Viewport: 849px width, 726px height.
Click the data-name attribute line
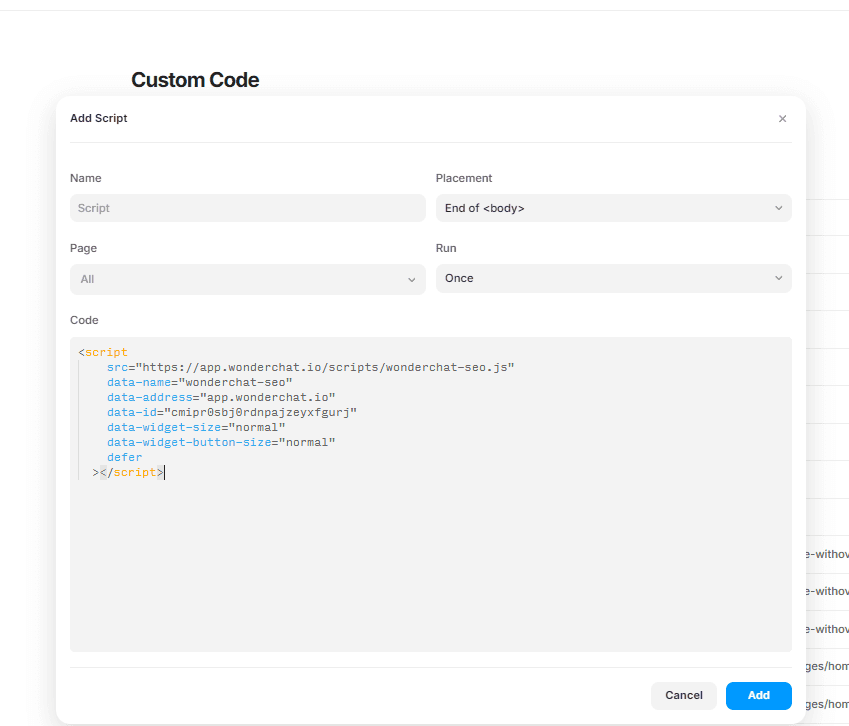199,382
